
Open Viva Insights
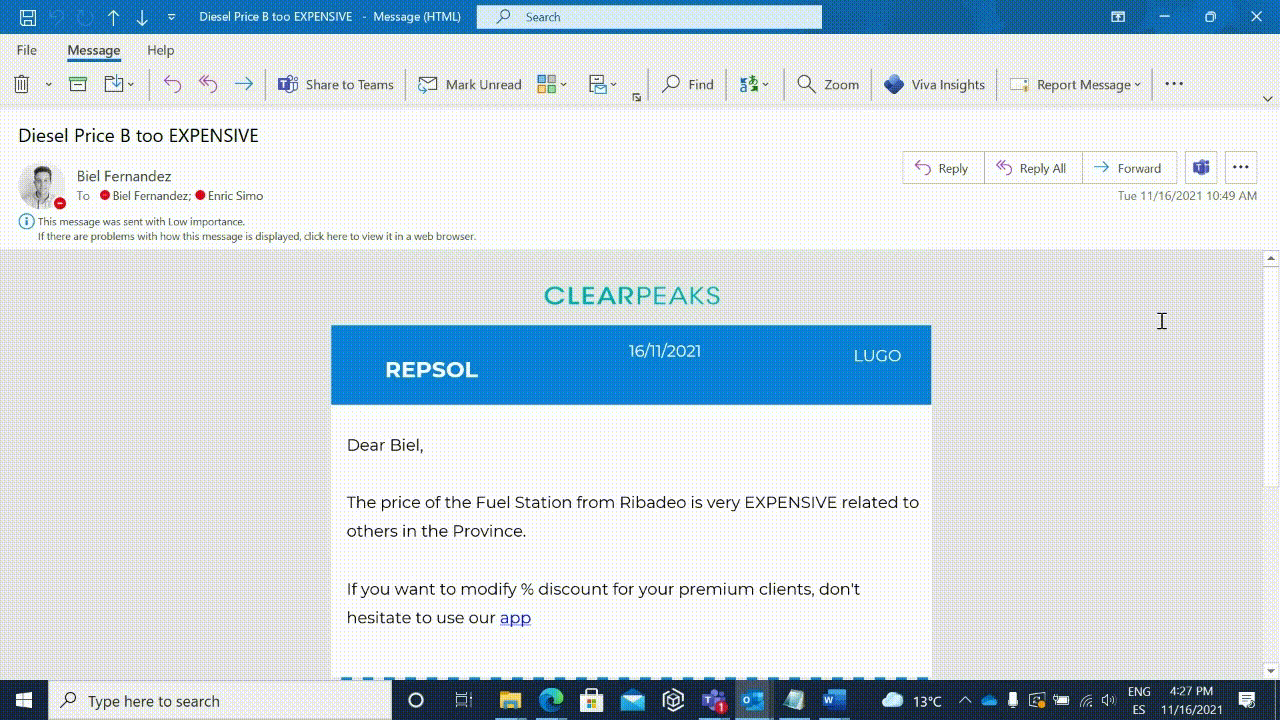click(x=935, y=85)
